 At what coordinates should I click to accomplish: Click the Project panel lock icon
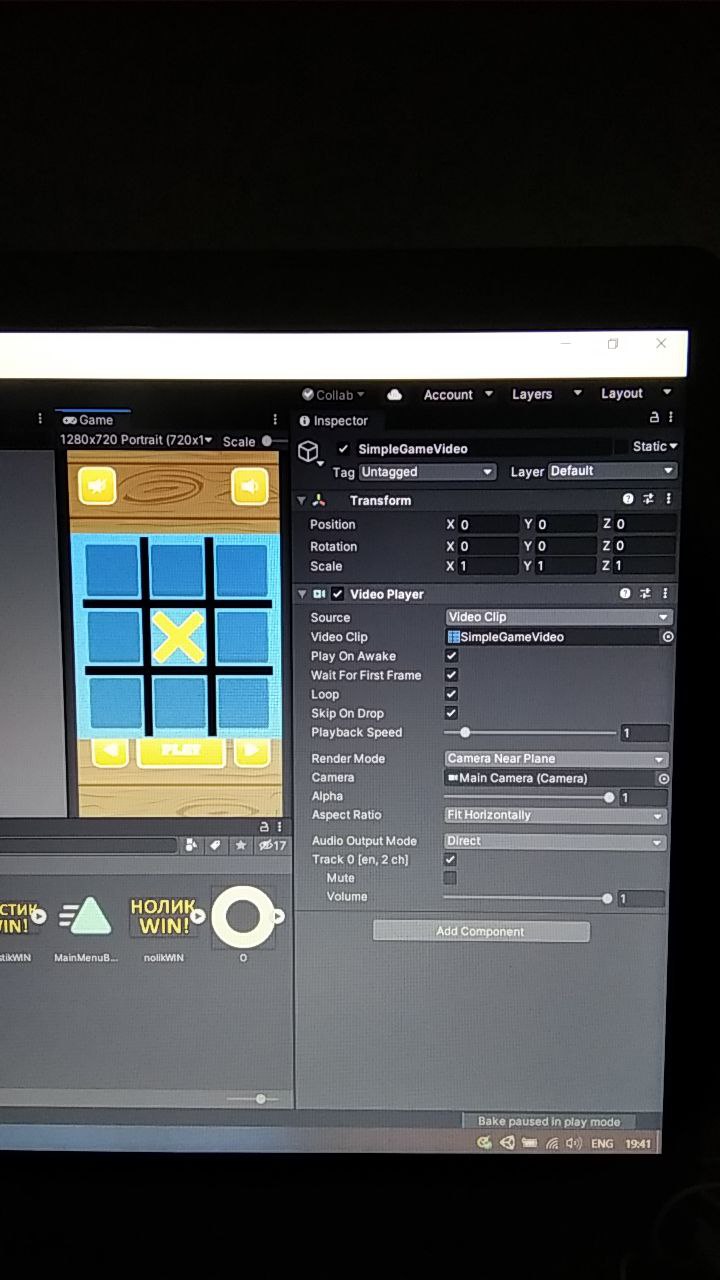[x=264, y=827]
